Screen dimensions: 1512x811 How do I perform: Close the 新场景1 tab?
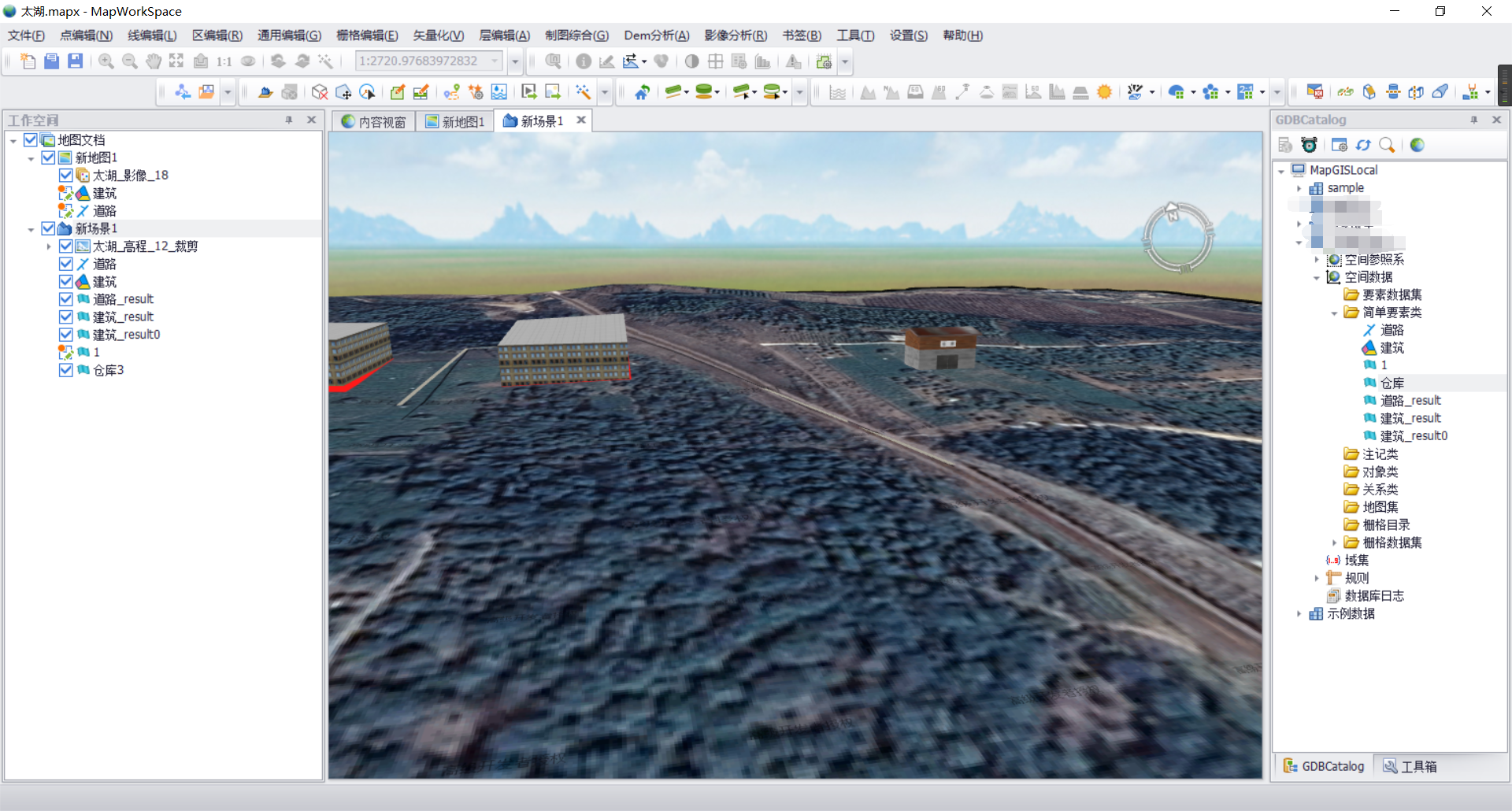tap(581, 120)
